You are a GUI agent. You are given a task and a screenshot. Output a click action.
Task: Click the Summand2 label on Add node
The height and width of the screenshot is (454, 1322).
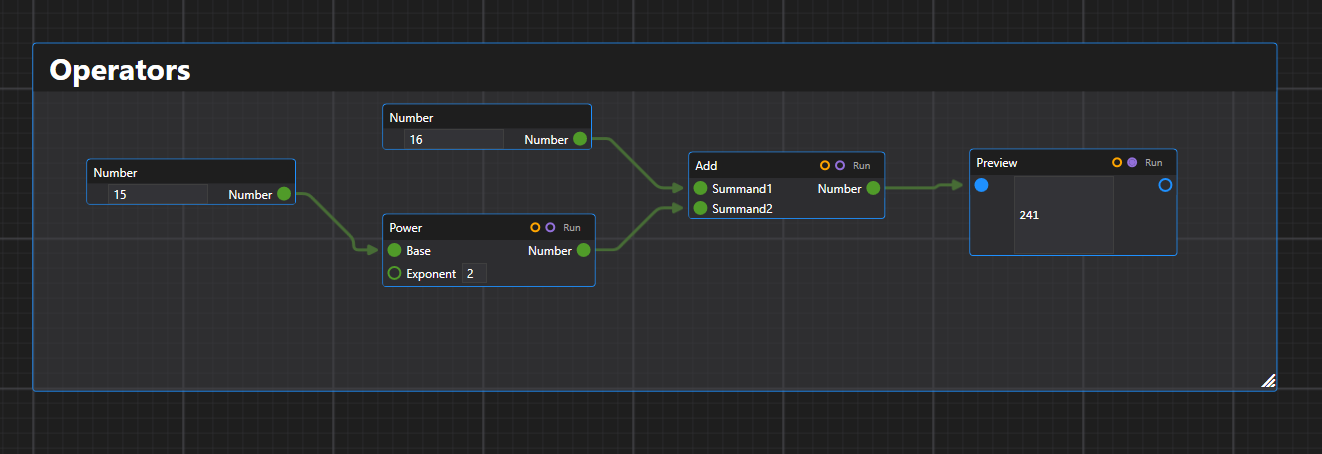pyautogui.click(x=742, y=208)
